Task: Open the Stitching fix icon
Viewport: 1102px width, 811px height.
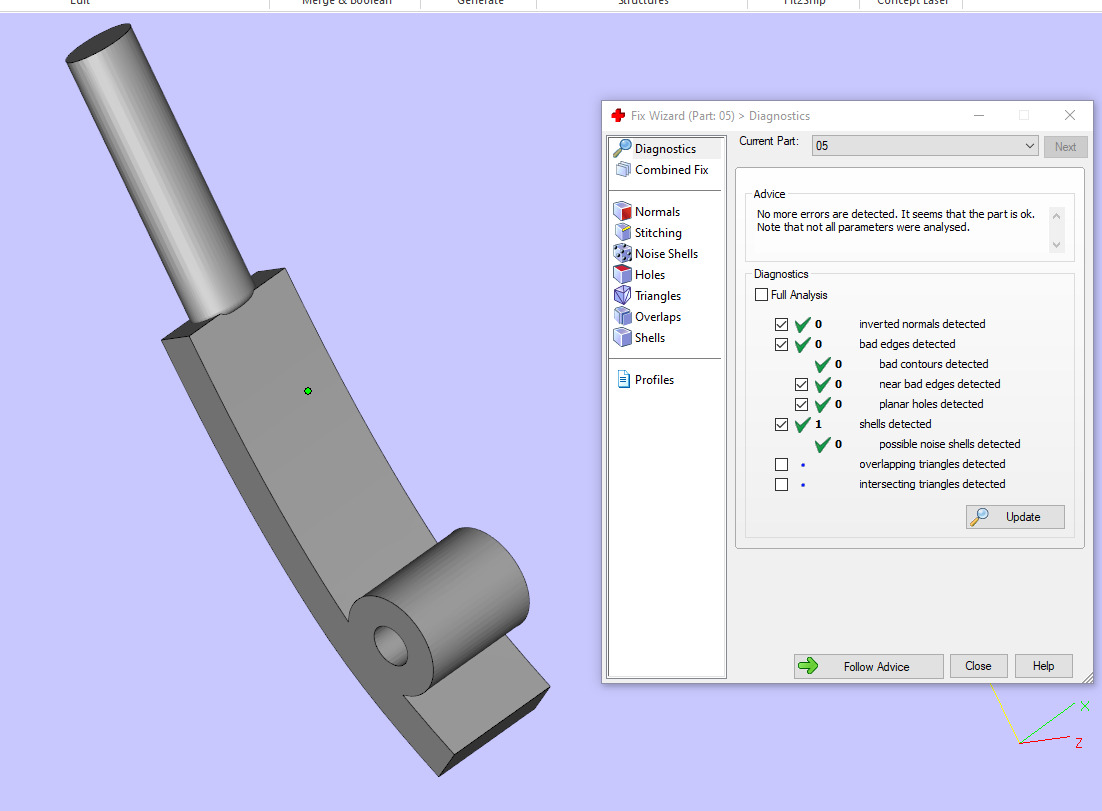Action: pyautogui.click(x=623, y=232)
